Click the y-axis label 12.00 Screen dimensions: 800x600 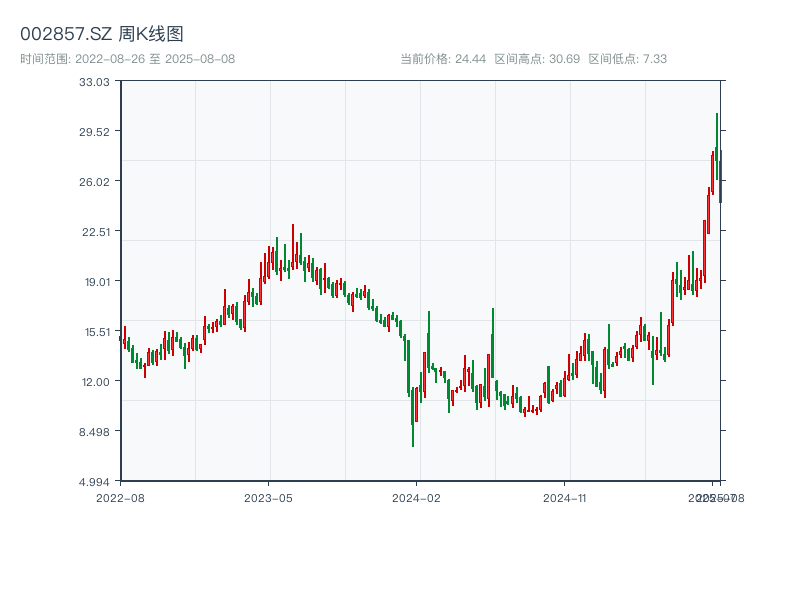96,382
